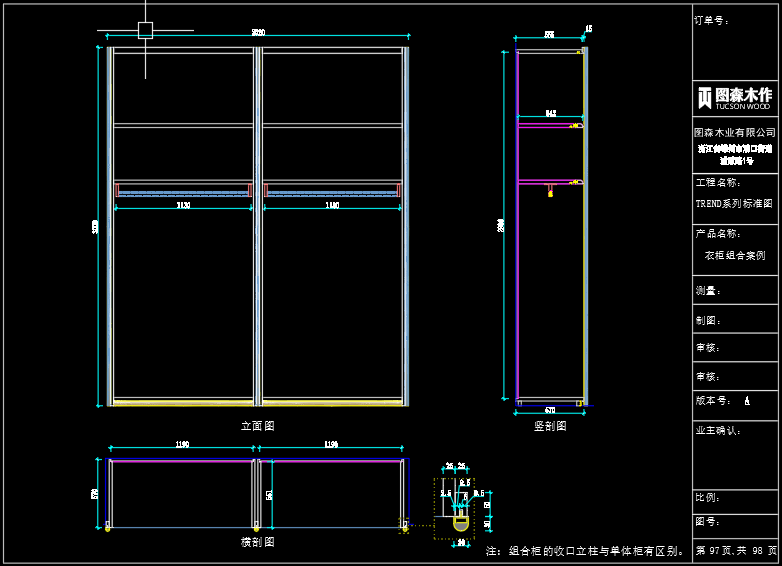782x566 pixels.
Task: Click the 测量 field in title block
Action: 708,291
